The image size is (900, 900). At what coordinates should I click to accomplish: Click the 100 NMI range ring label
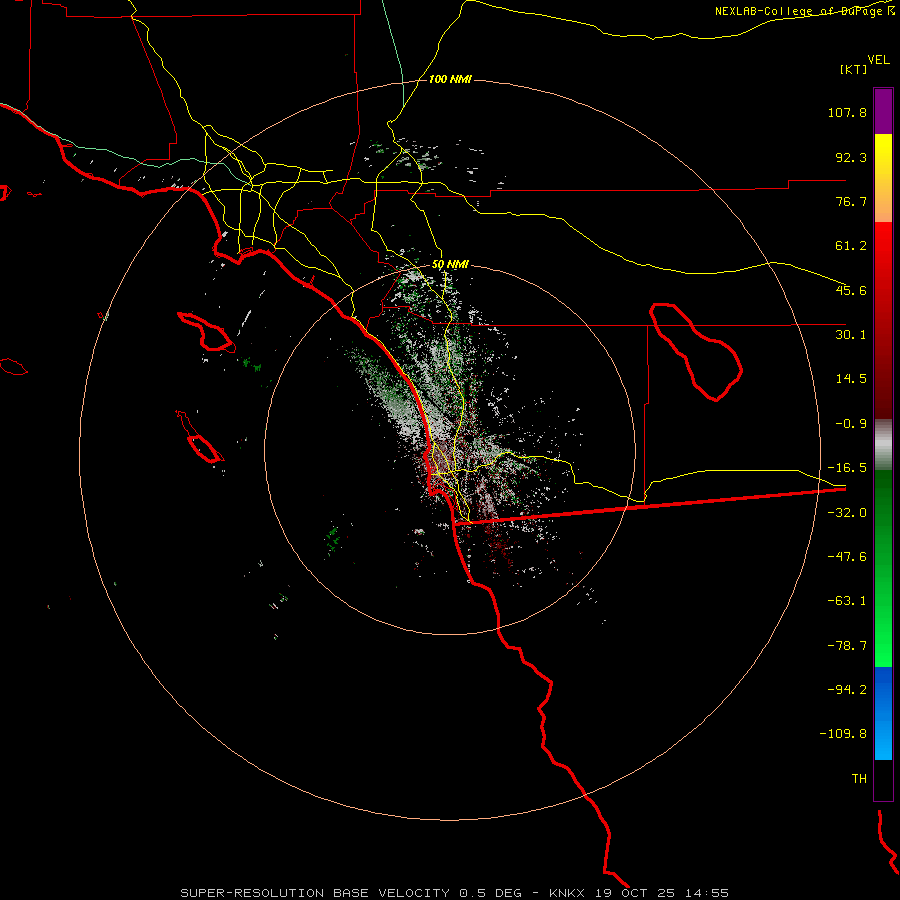(x=450, y=79)
